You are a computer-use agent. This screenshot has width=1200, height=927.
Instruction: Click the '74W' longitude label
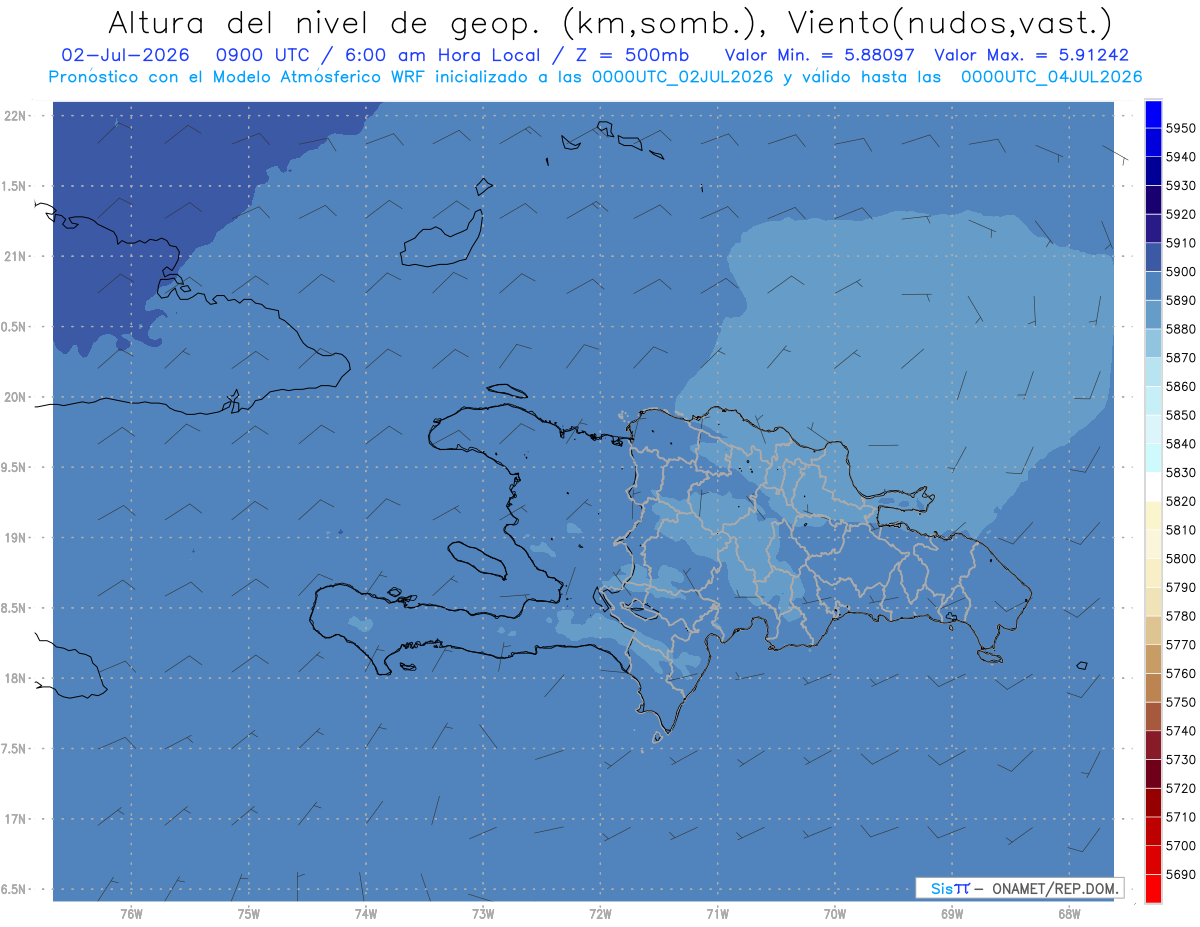[x=365, y=914]
